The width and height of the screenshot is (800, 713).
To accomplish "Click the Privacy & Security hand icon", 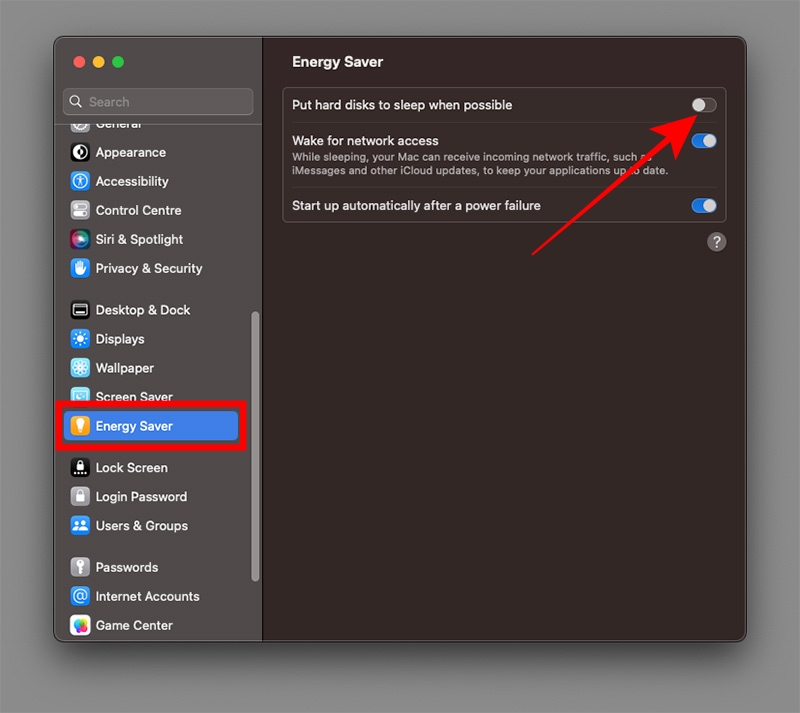I will point(80,268).
